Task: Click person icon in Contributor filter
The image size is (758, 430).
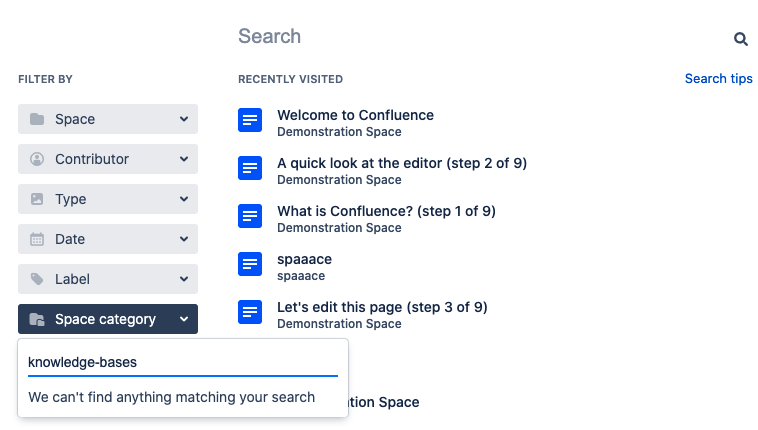Action: click(37, 159)
